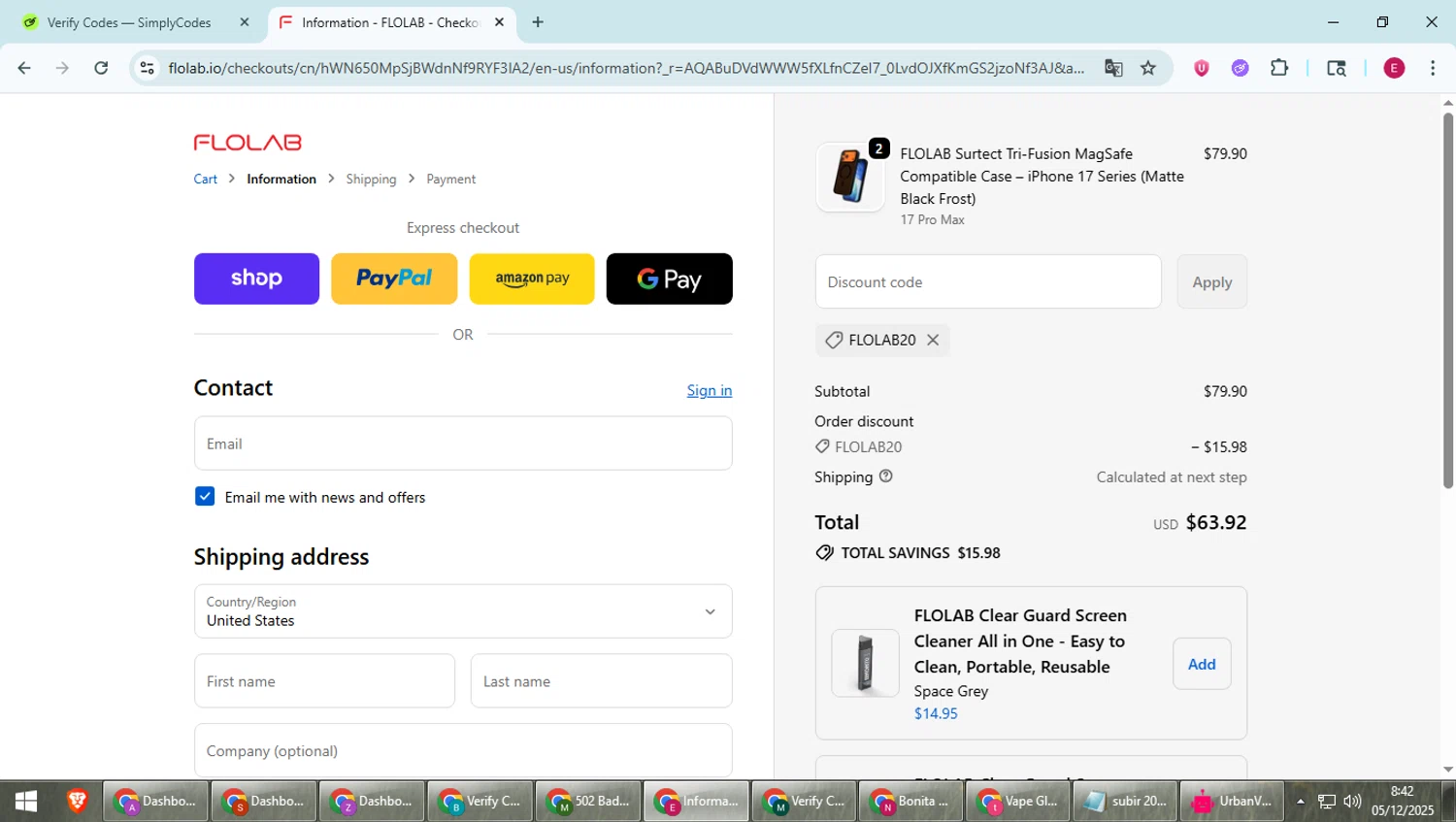Open Google Translate icon in address bar

1113,68
